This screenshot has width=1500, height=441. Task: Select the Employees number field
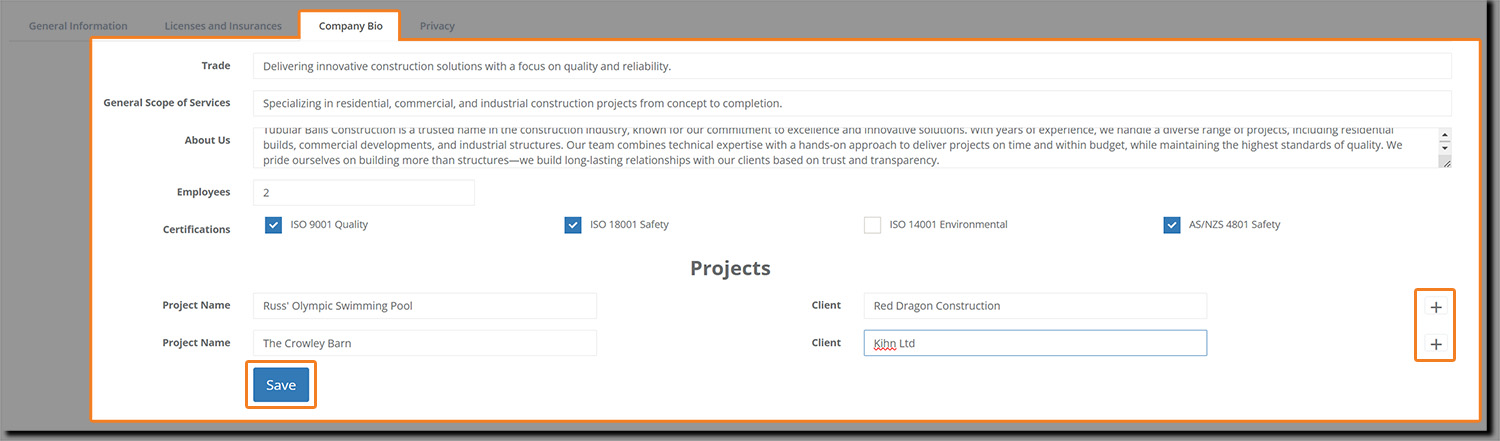(x=363, y=192)
